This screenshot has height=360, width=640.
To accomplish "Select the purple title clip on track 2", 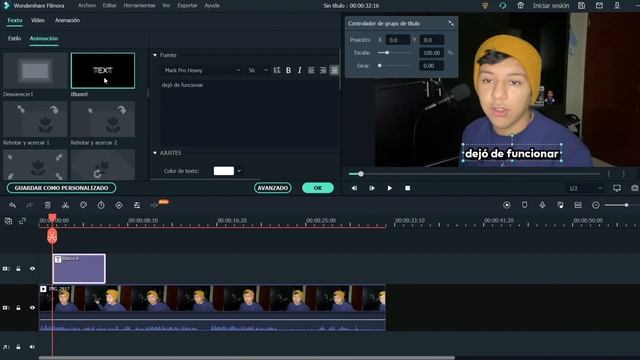I will pyautogui.click(x=79, y=269).
